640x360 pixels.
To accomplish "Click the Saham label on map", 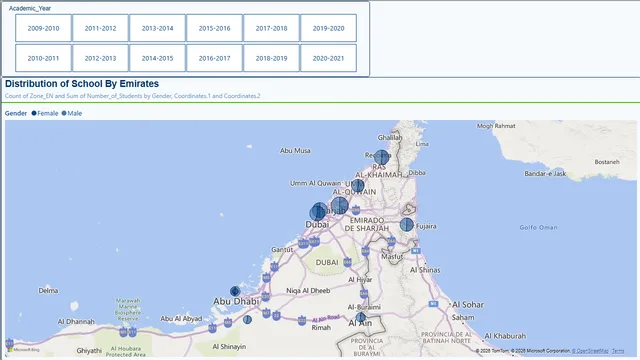I will [463, 317].
